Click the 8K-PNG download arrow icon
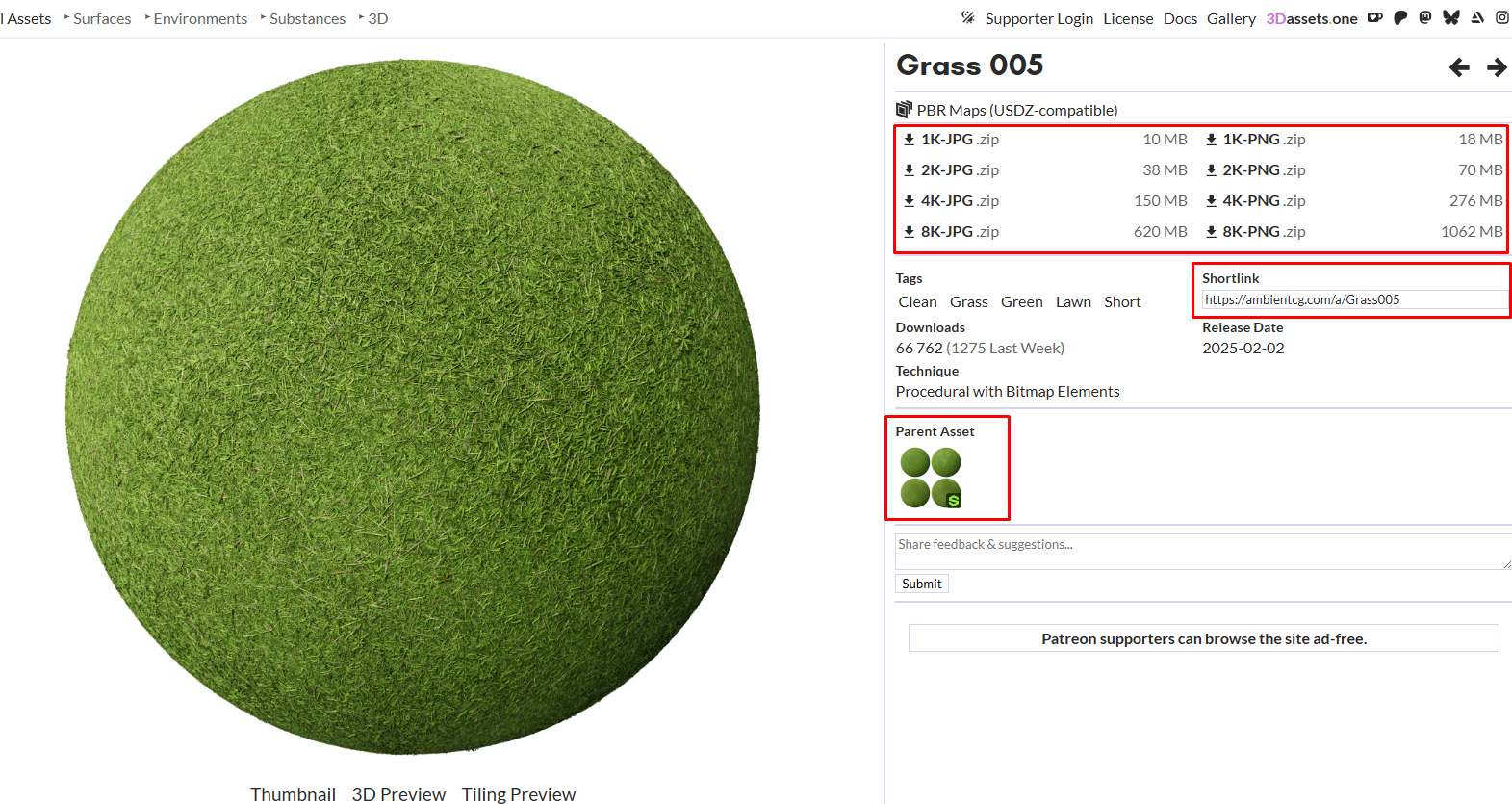This screenshot has height=804, width=1512. tap(1211, 231)
